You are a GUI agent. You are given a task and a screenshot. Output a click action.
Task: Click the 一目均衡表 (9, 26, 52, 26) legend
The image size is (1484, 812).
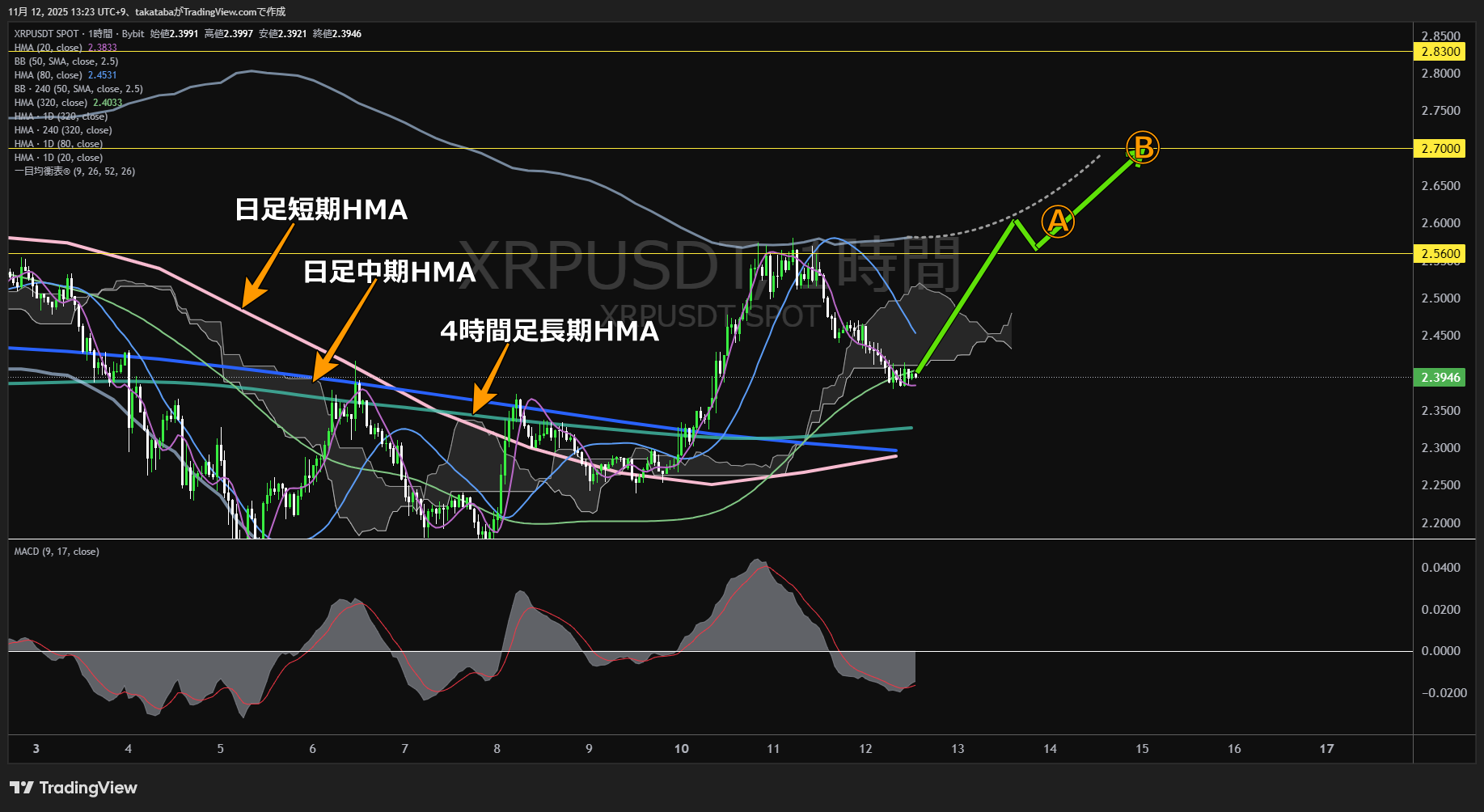[74, 171]
